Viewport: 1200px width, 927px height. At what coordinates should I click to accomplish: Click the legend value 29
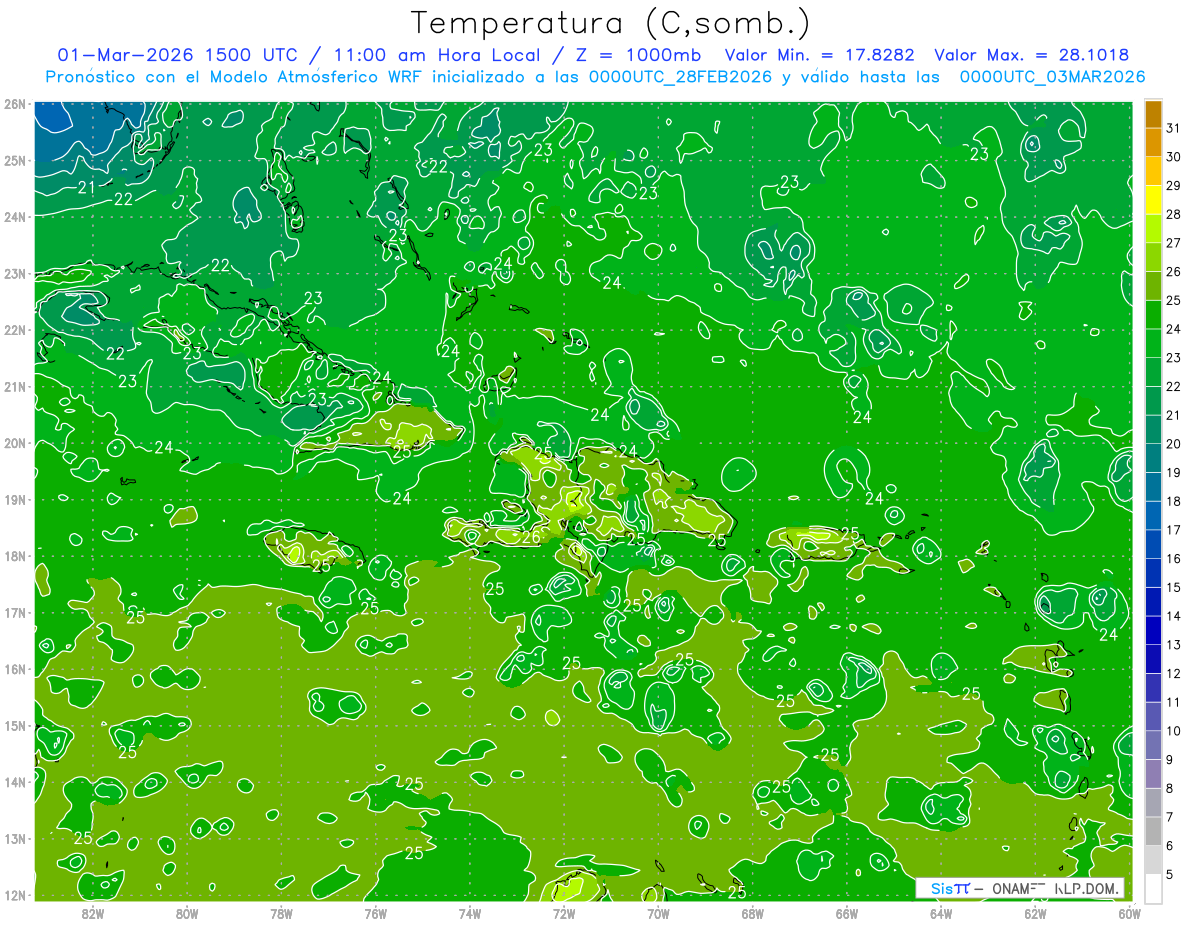point(1173,186)
